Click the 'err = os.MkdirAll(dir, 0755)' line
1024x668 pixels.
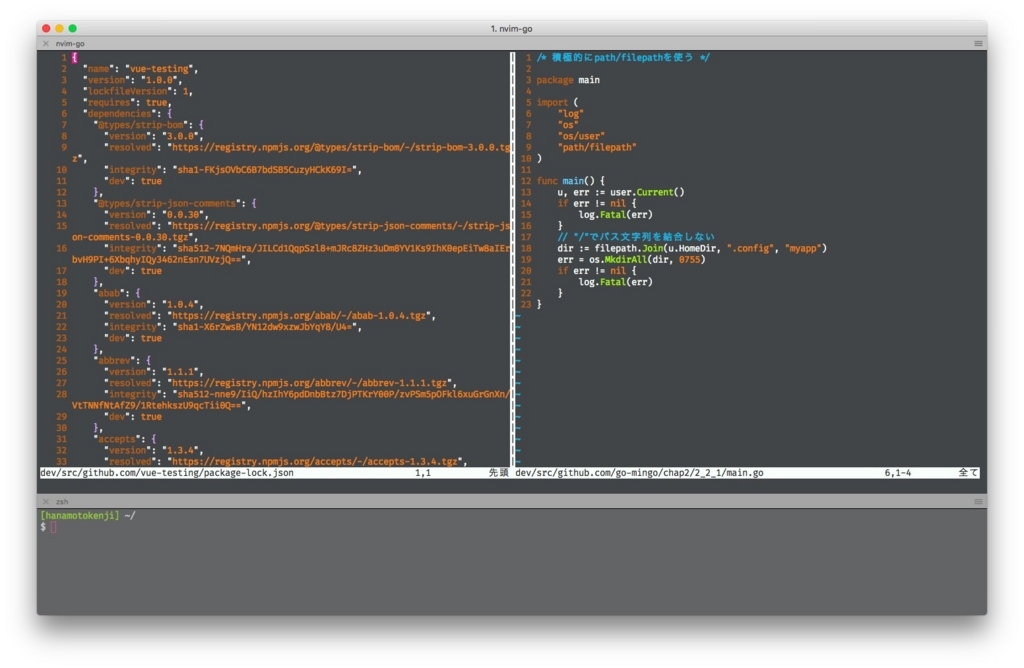pos(632,259)
